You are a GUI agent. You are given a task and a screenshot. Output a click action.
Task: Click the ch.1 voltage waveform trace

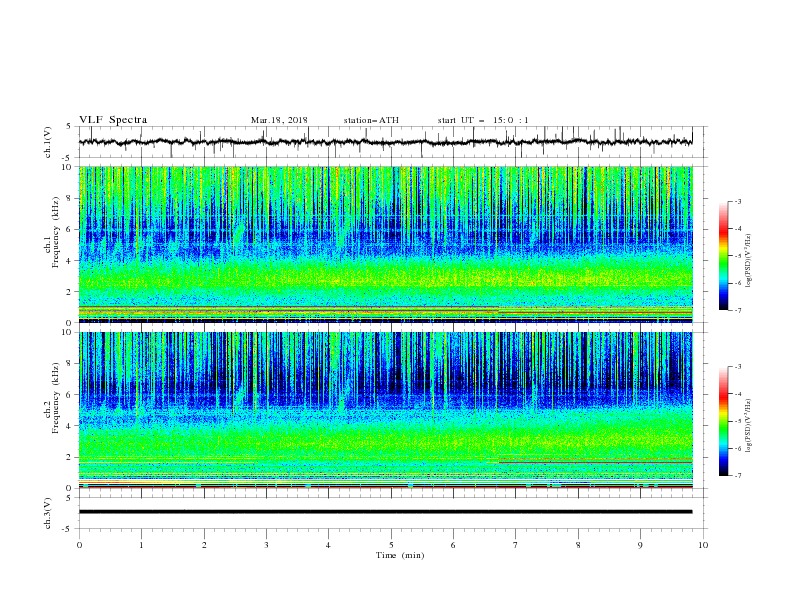click(385, 142)
